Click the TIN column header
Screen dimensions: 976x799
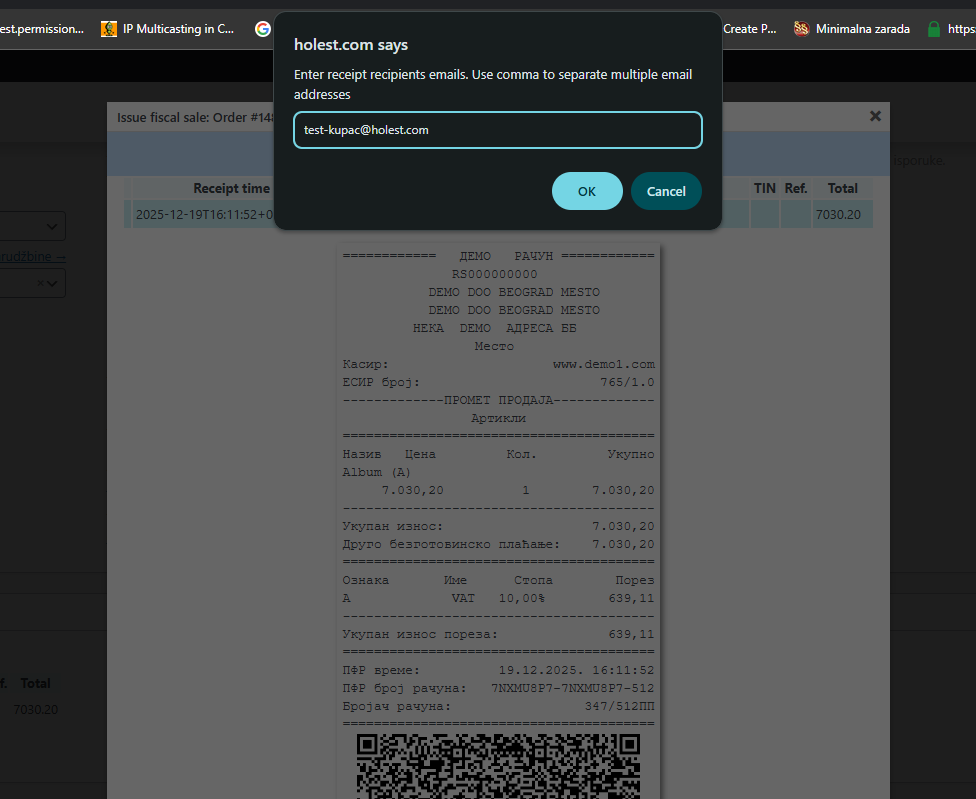pos(764,188)
